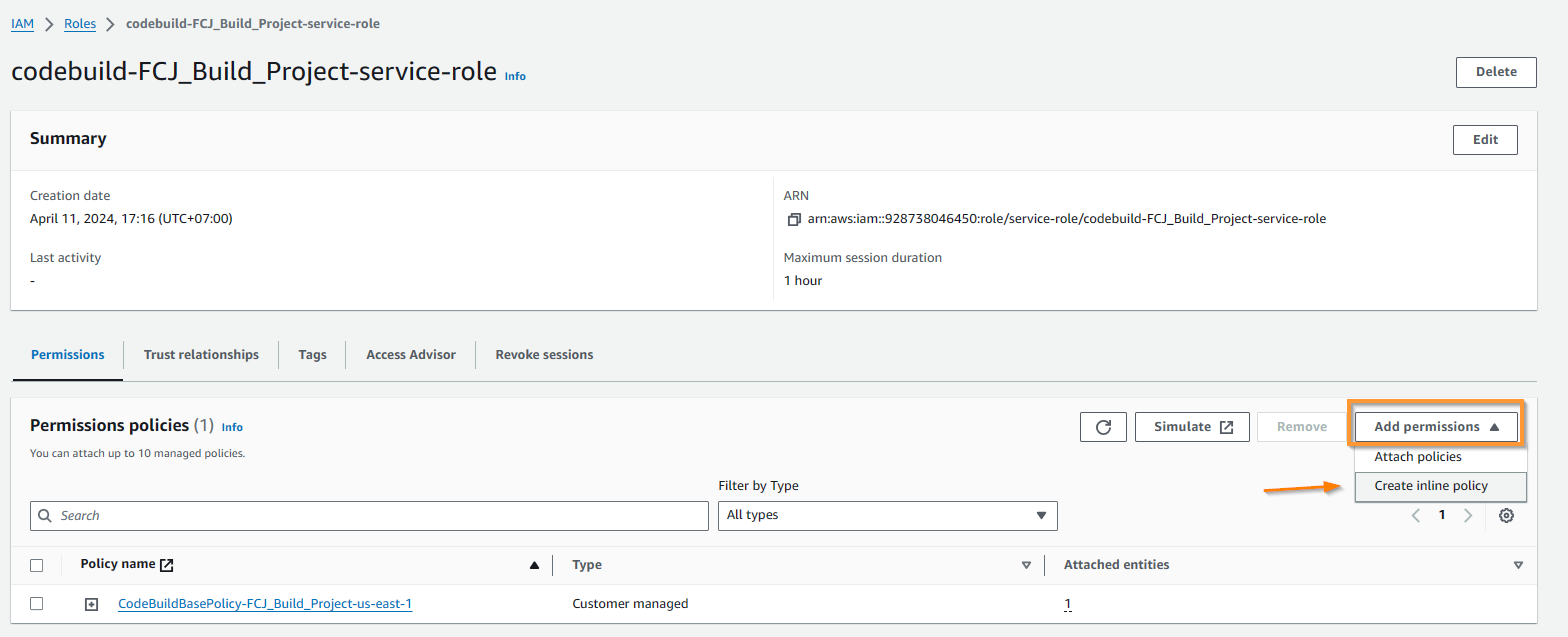Switch to the Trust relationships tab
The width and height of the screenshot is (1568, 637).
201,355
